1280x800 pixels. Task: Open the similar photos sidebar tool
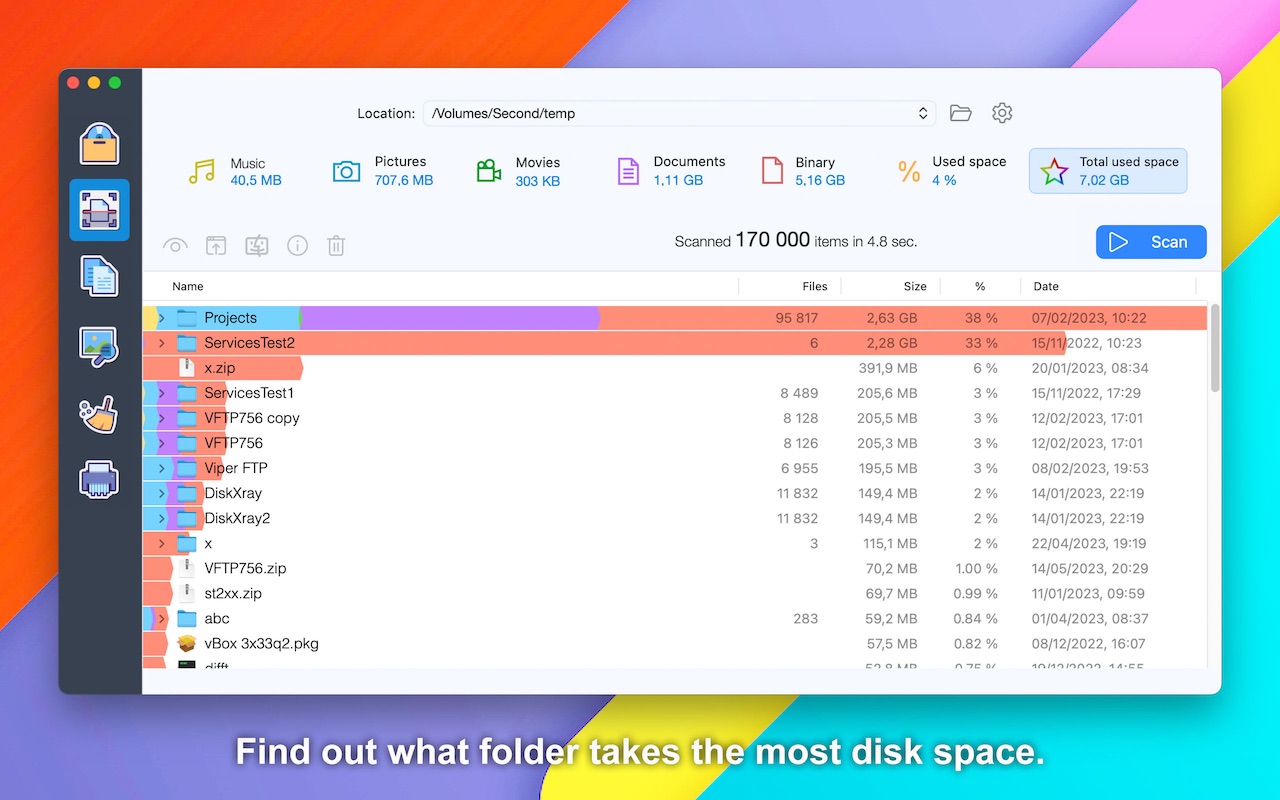pos(100,347)
